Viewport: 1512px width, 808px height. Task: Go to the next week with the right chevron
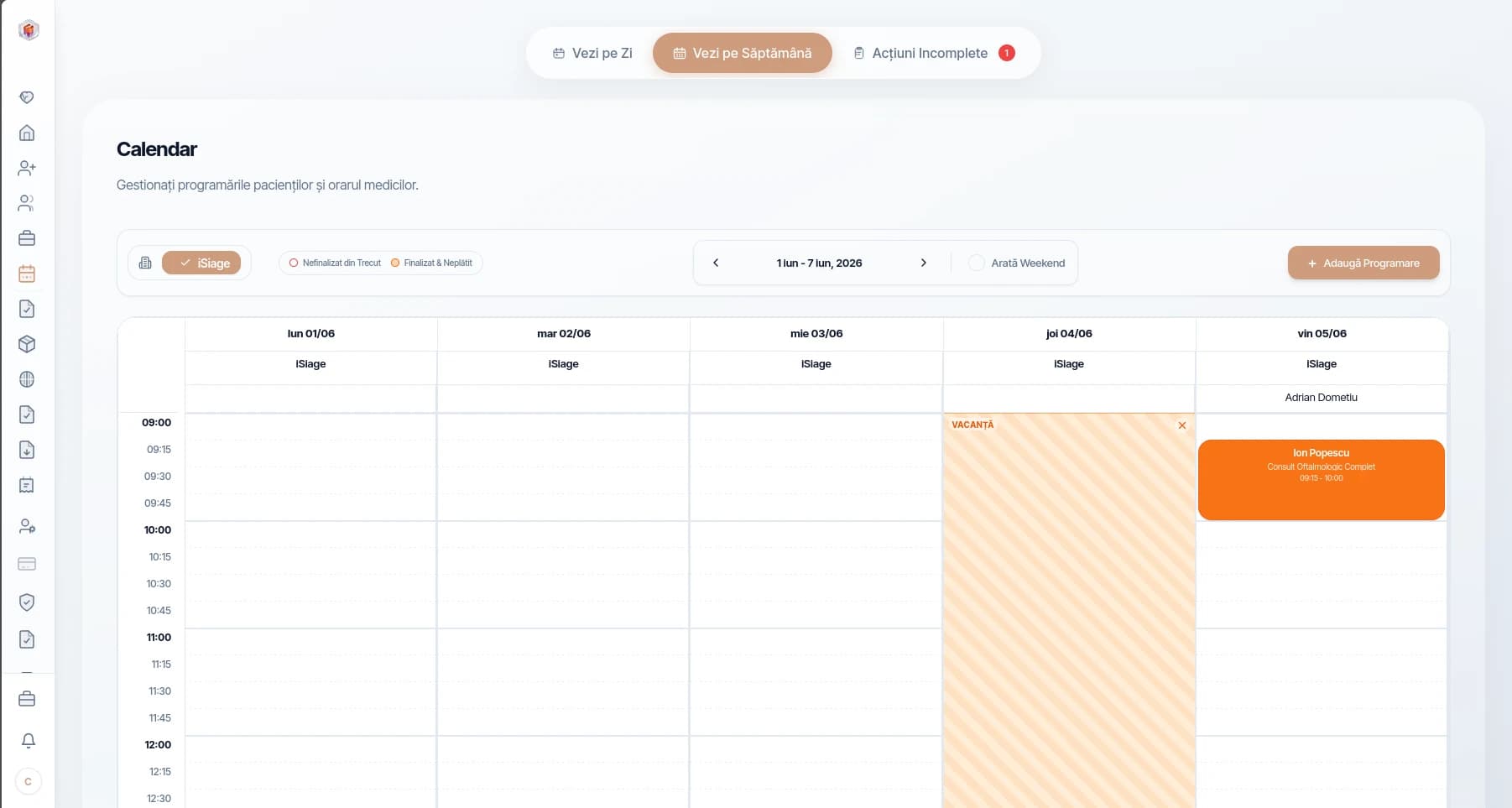(924, 263)
